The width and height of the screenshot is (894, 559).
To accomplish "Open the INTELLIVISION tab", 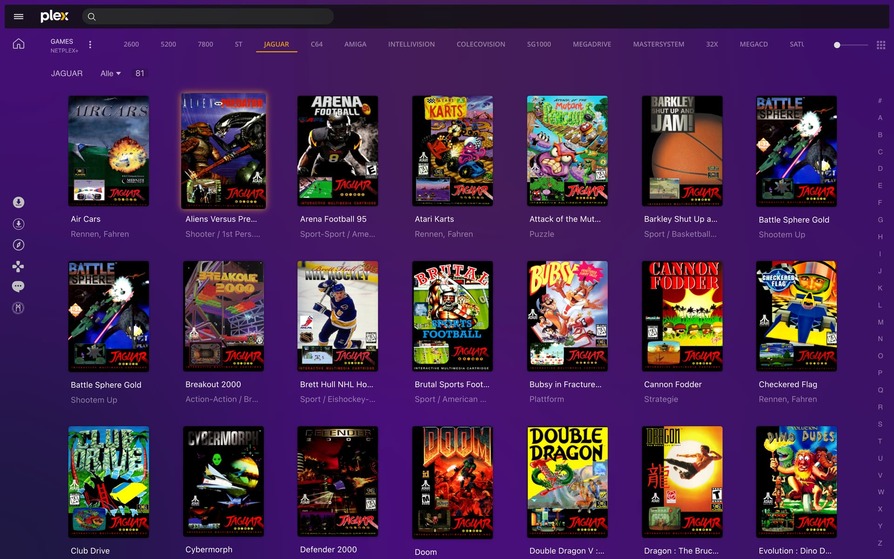I will 411,44.
